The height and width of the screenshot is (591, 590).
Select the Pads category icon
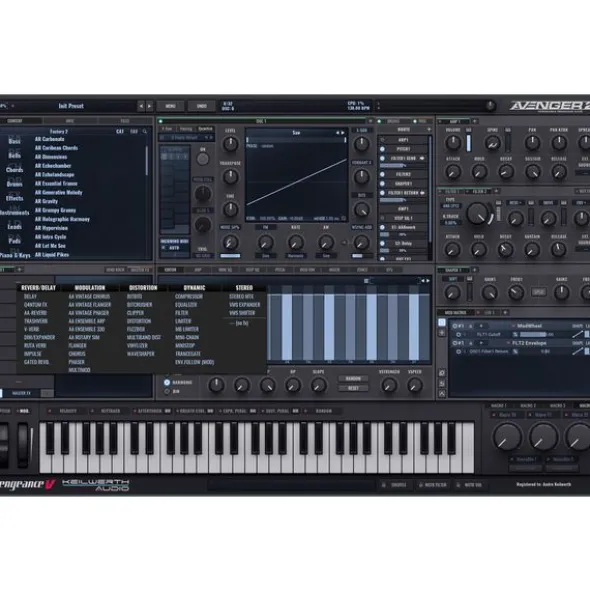(14, 240)
